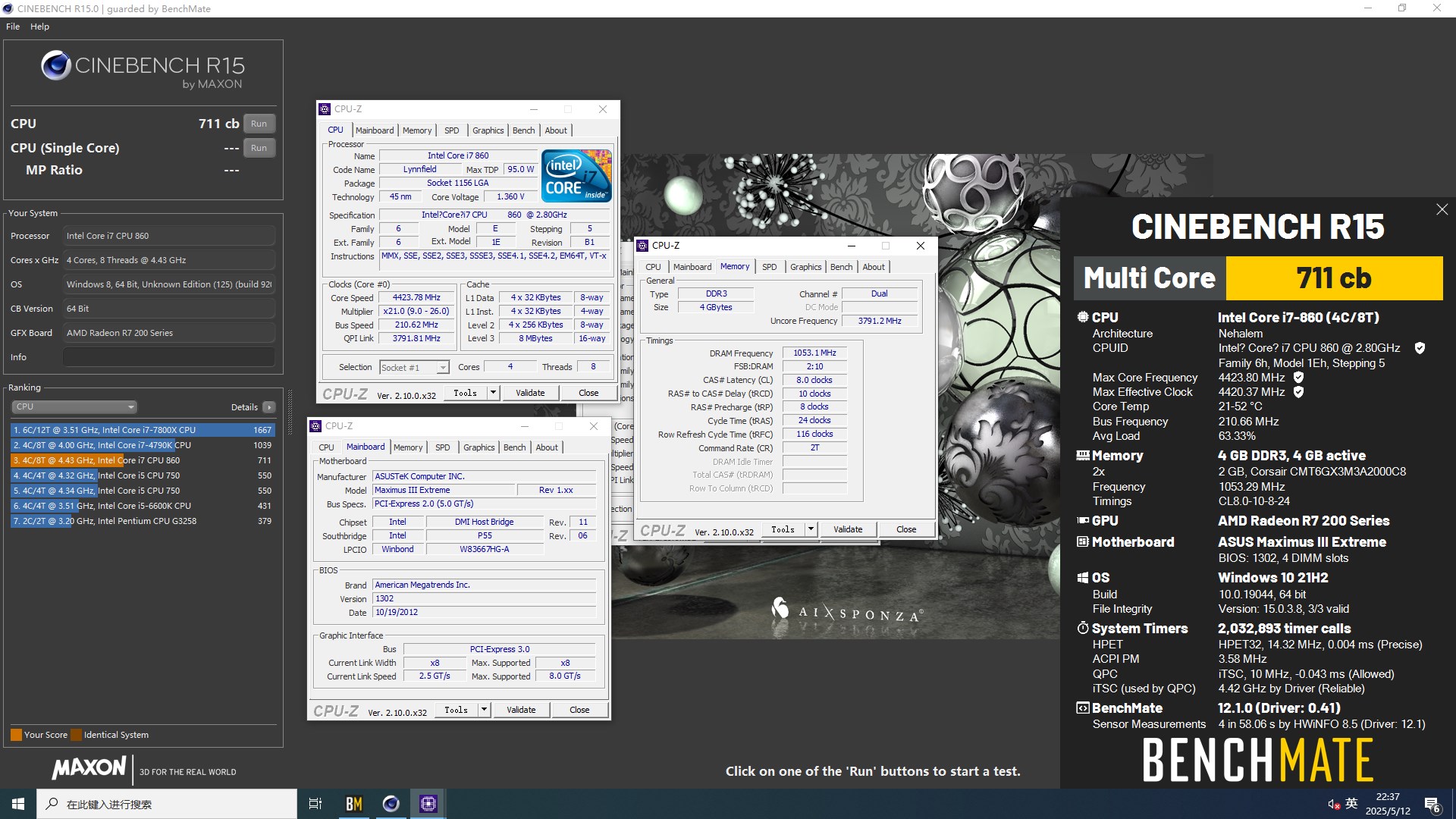Switch to the Mainboard tab in the CPU-Z CPU window

pyautogui.click(x=374, y=130)
